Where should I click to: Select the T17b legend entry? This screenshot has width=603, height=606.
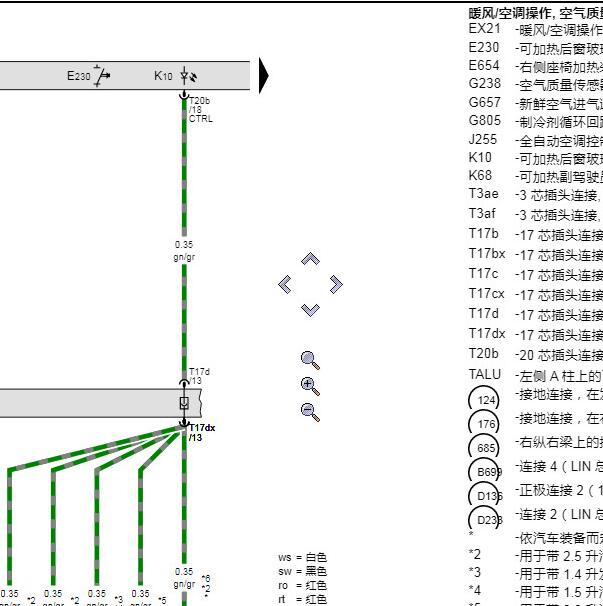[536, 234]
